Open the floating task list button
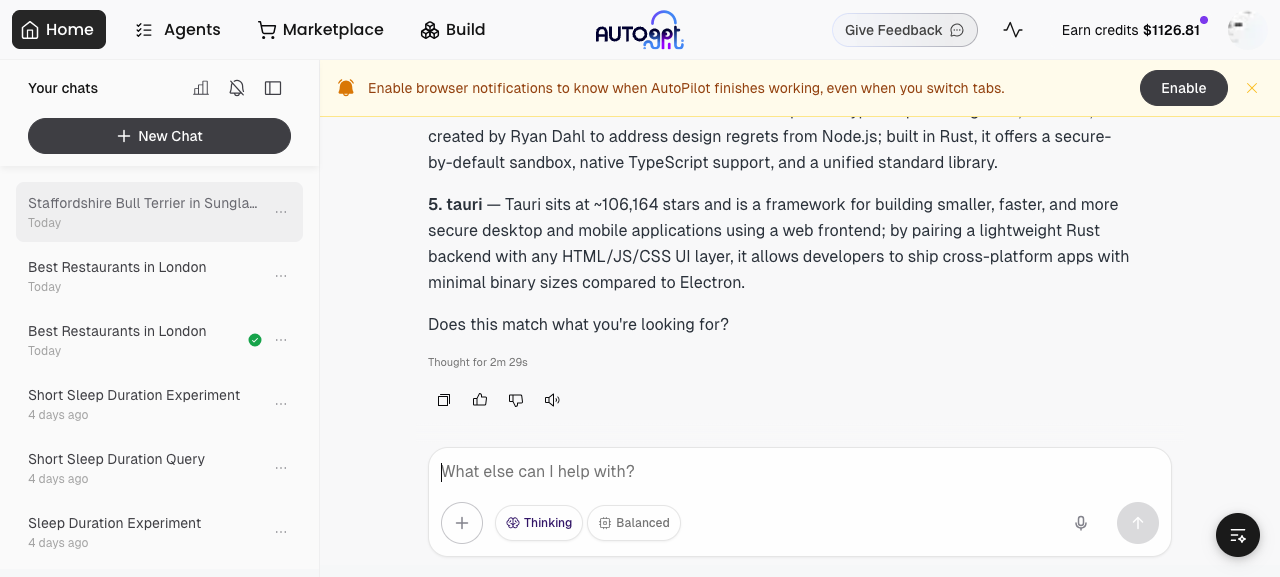1280x577 pixels. pos(1238,535)
